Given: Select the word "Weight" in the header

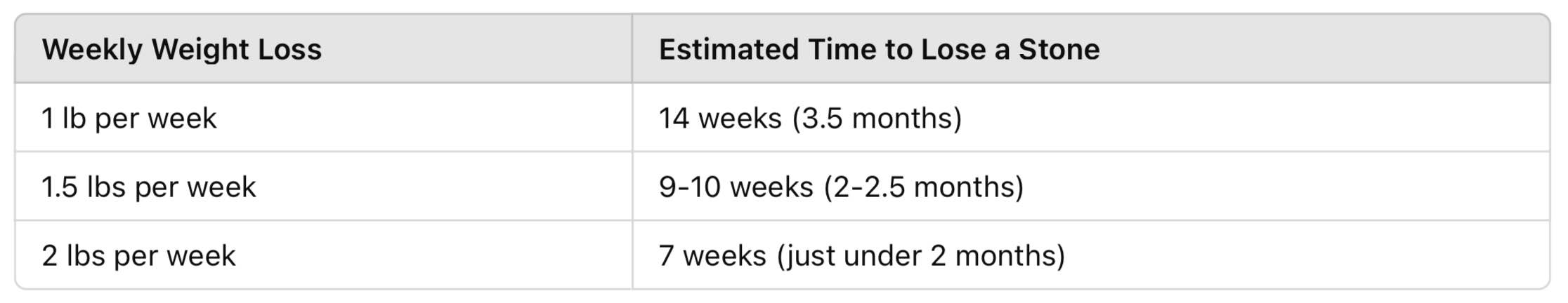Looking at the screenshot, I should click(x=192, y=50).
